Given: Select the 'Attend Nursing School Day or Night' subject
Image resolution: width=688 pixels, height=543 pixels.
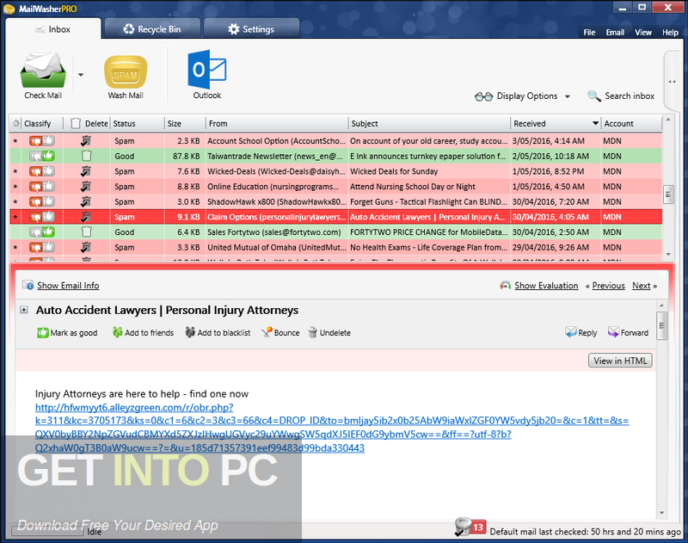Looking at the screenshot, I should (x=412, y=187).
